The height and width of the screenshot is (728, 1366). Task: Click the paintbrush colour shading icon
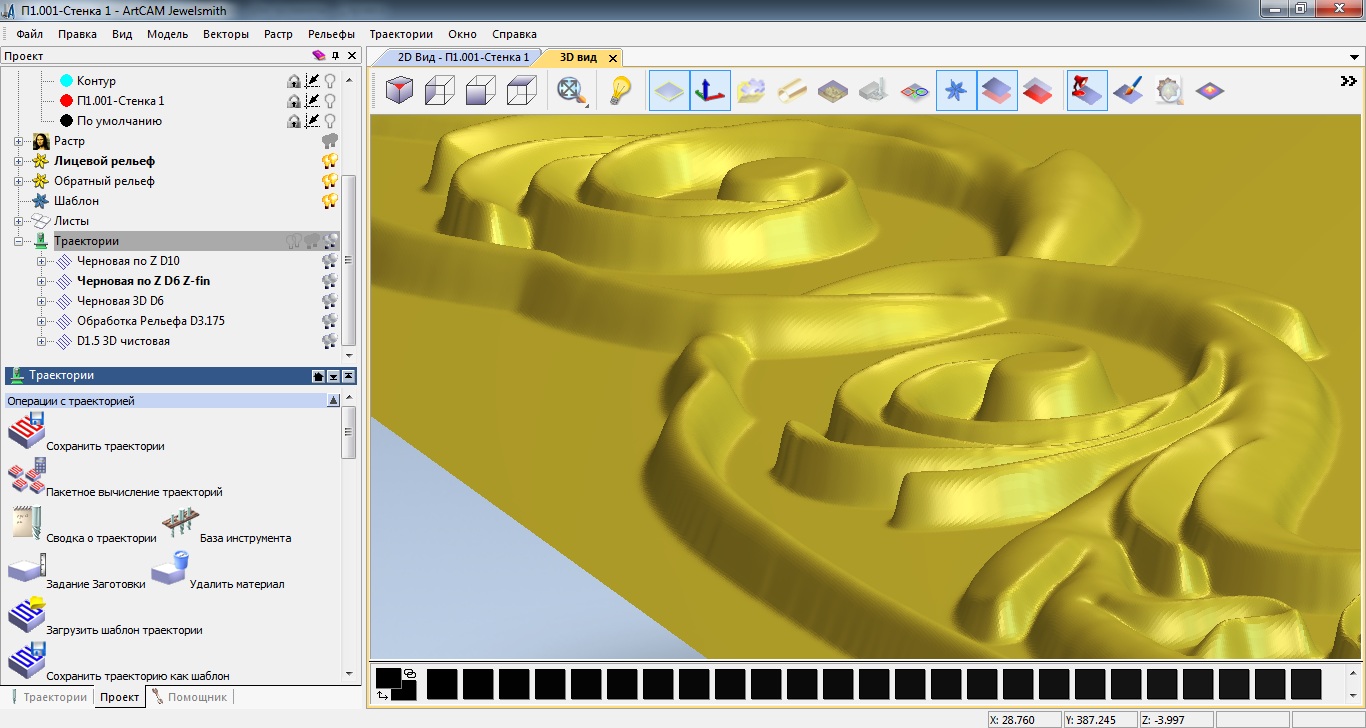tap(1128, 91)
